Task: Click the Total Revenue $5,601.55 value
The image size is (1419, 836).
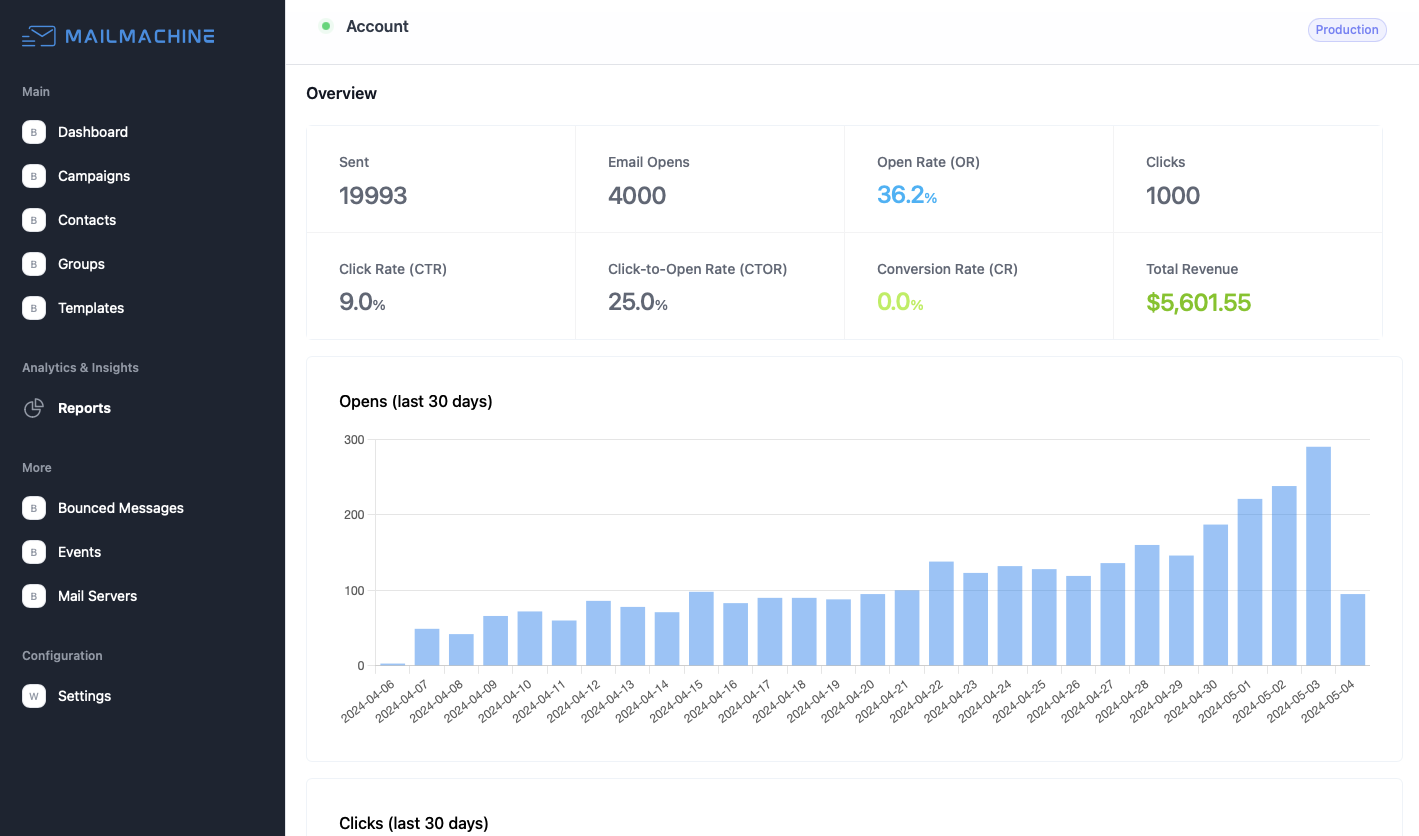Action: (1198, 303)
